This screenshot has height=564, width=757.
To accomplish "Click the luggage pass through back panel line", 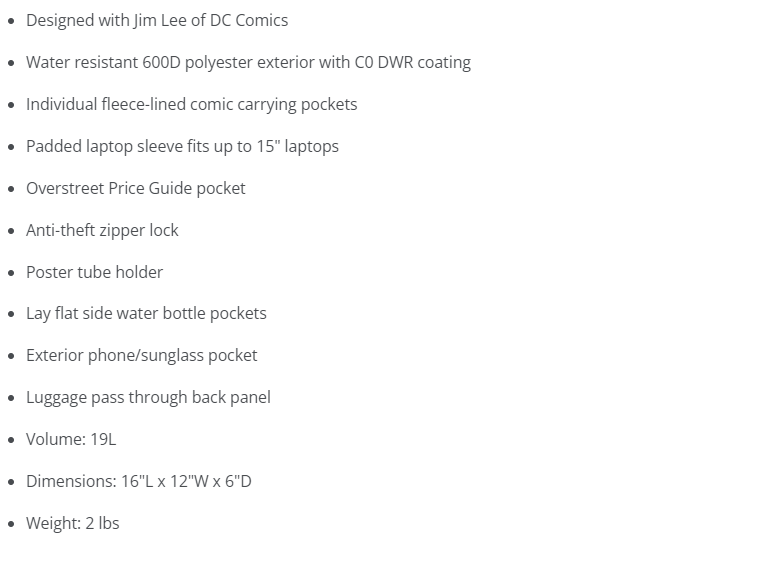I will coord(148,397).
